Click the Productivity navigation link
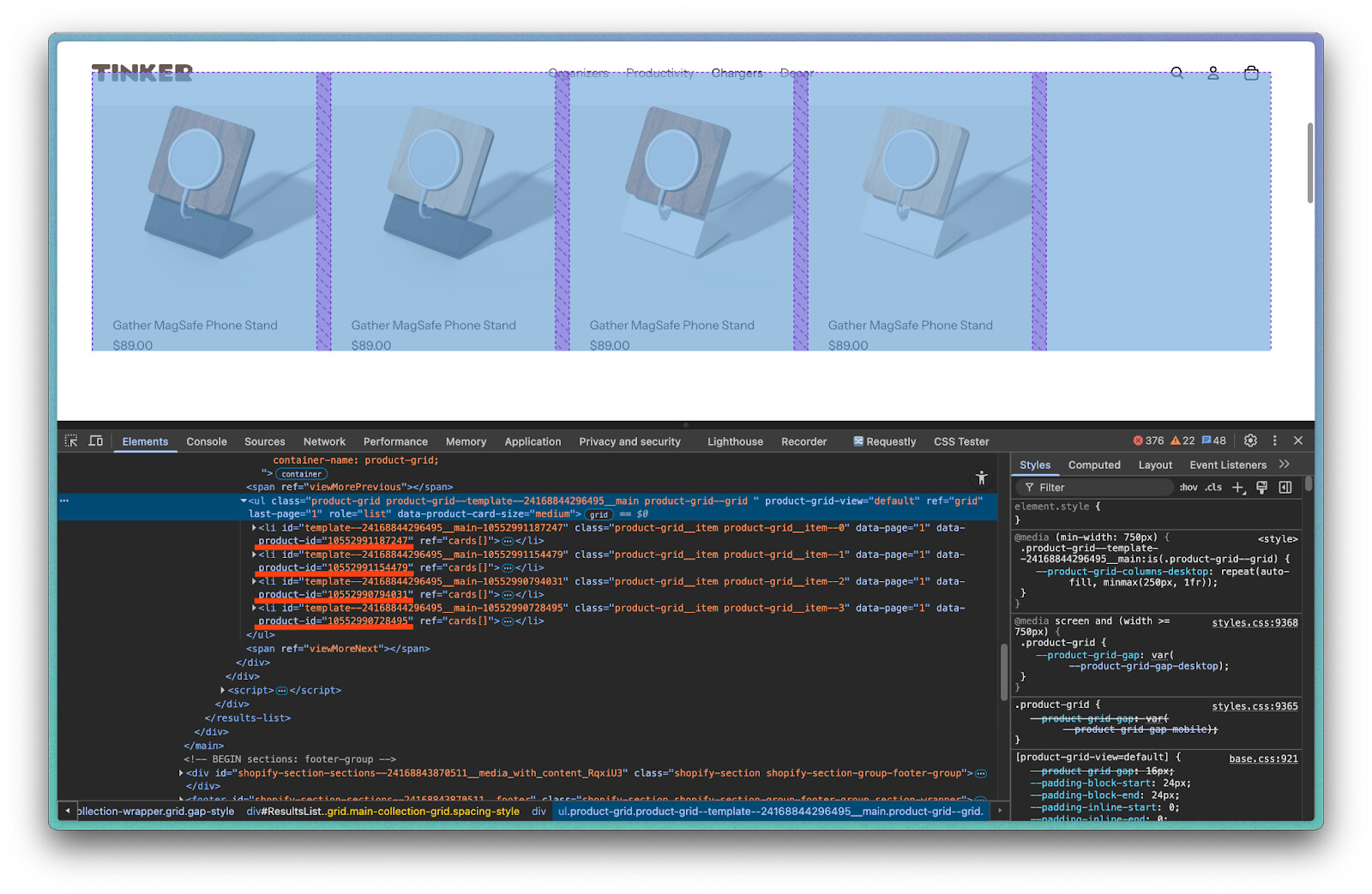The height and width of the screenshot is (894, 1372). click(x=659, y=73)
